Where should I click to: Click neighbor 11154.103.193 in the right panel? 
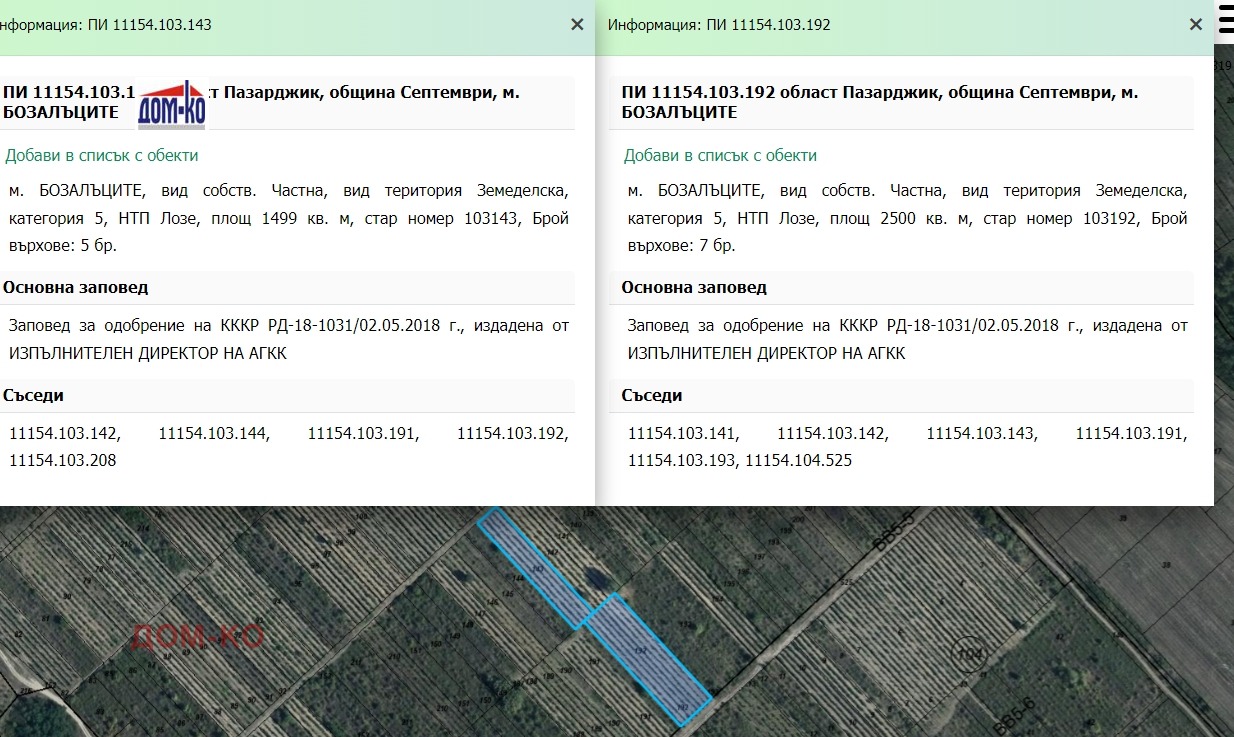pos(682,460)
